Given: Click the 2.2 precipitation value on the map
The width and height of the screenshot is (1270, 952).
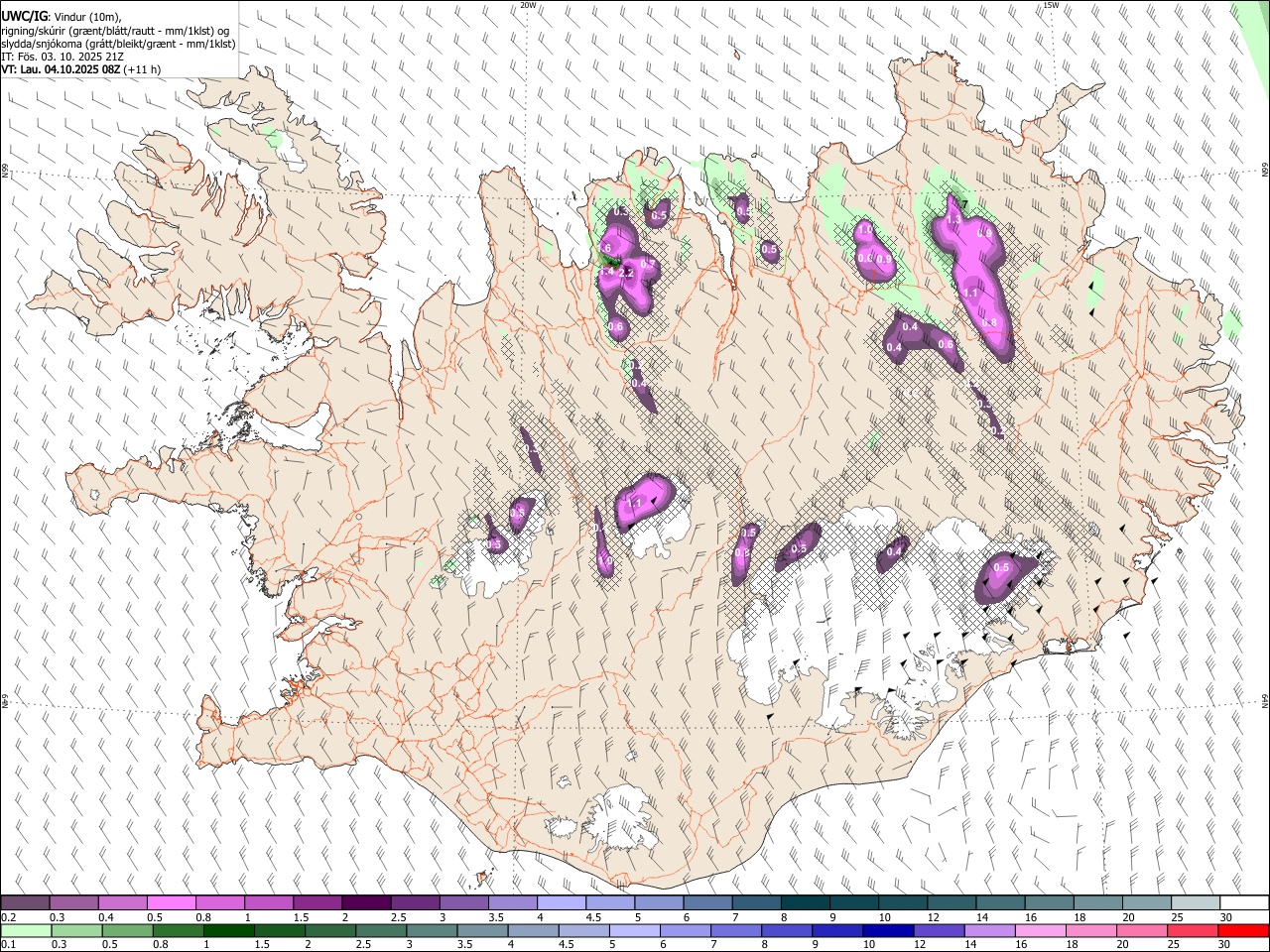Looking at the screenshot, I should coord(626,272).
